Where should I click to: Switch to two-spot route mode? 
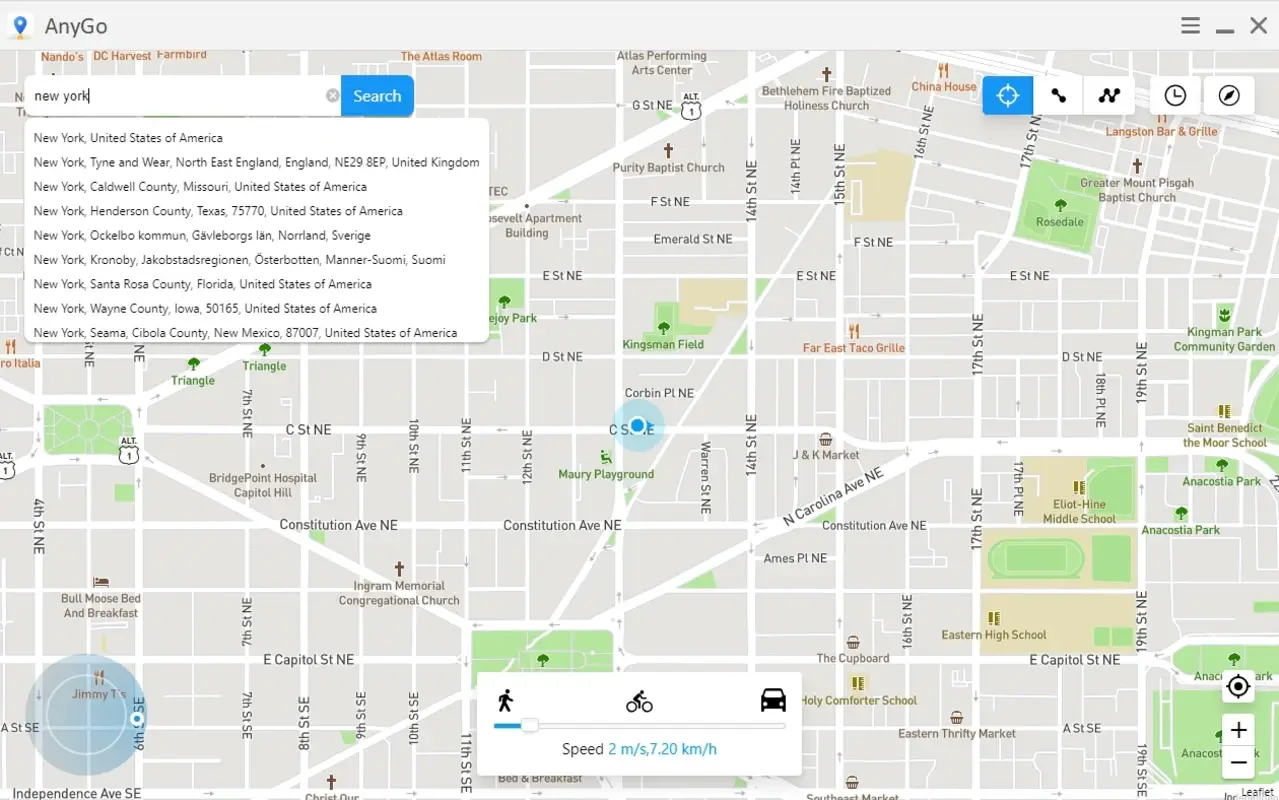(x=1057, y=95)
